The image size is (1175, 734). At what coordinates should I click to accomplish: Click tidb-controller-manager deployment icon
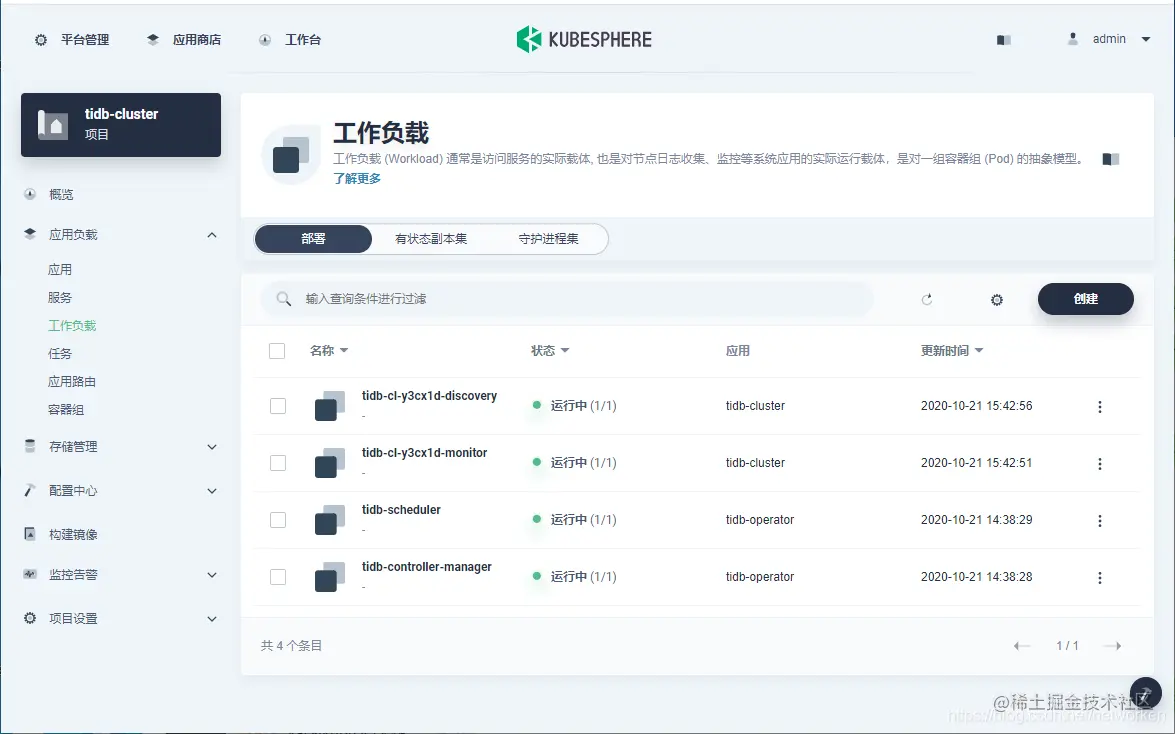tap(330, 577)
